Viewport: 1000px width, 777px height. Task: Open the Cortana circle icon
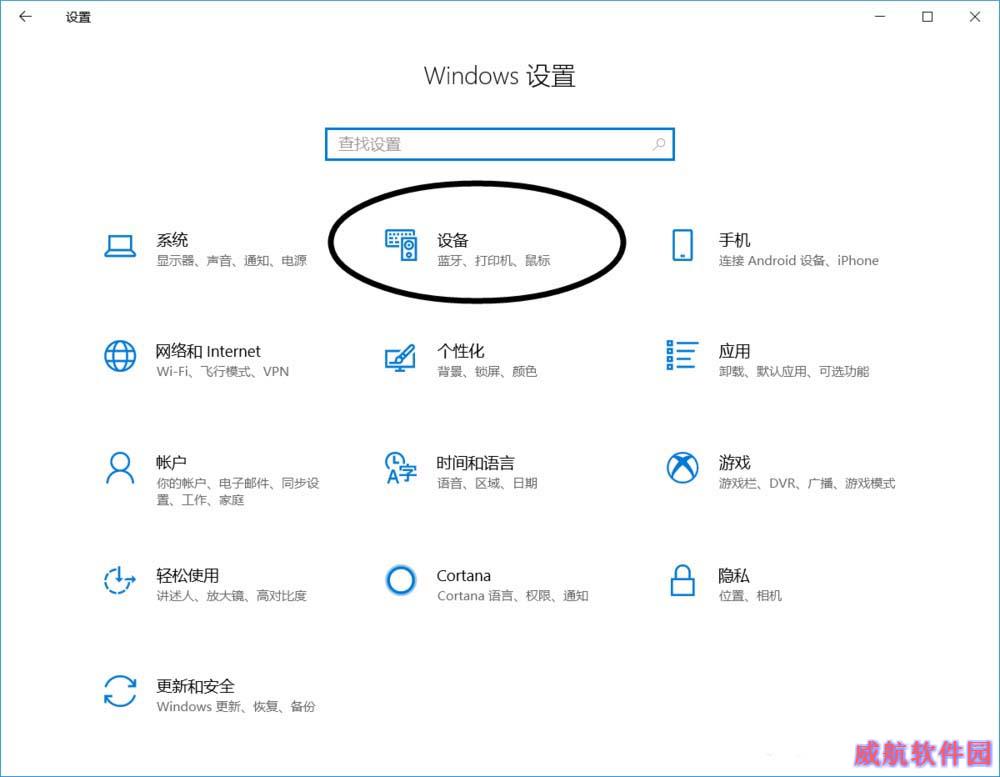401,580
